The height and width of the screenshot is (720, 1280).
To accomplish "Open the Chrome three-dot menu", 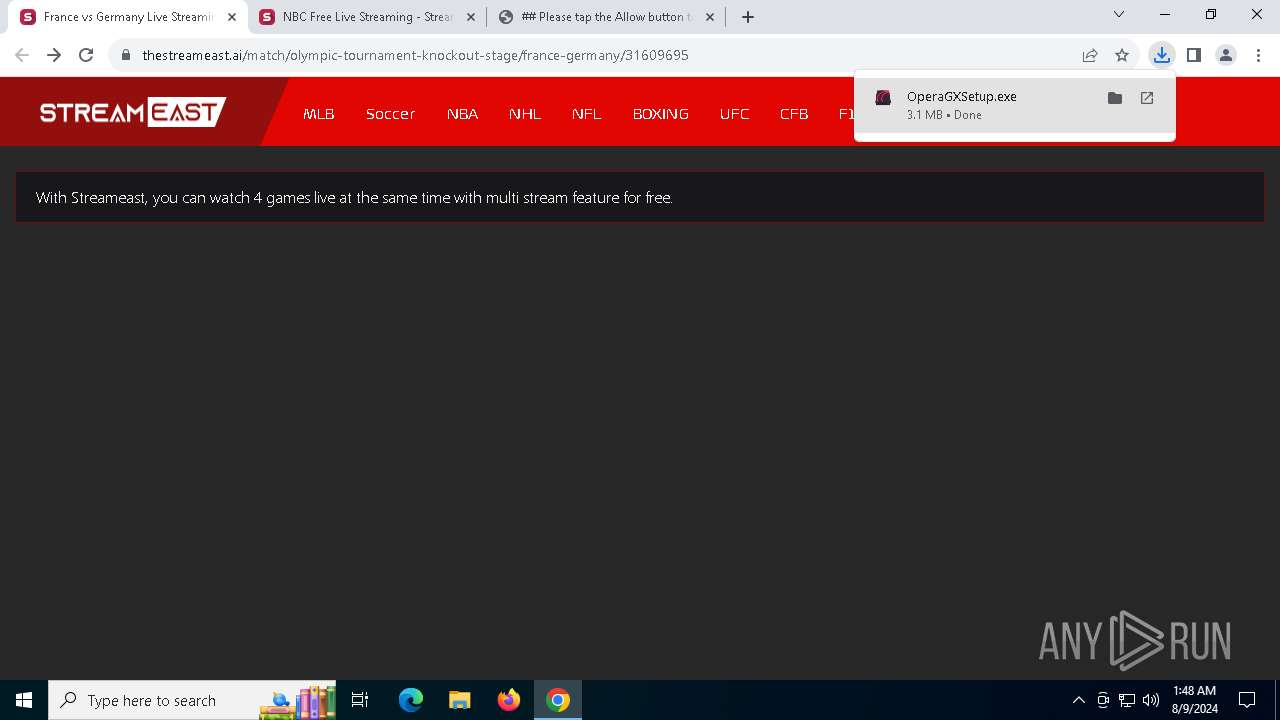I will pyautogui.click(x=1257, y=55).
